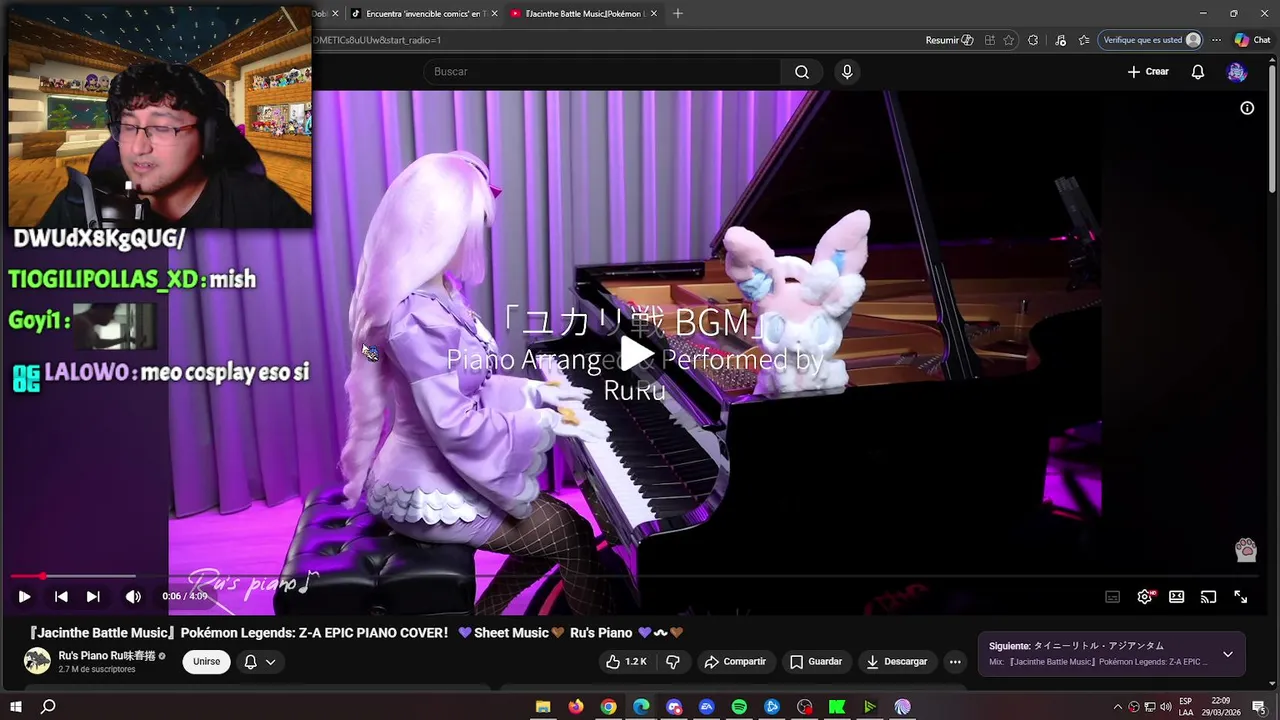Open Copilot Chat in the sidebar

pyautogui.click(x=1252, y=40)
